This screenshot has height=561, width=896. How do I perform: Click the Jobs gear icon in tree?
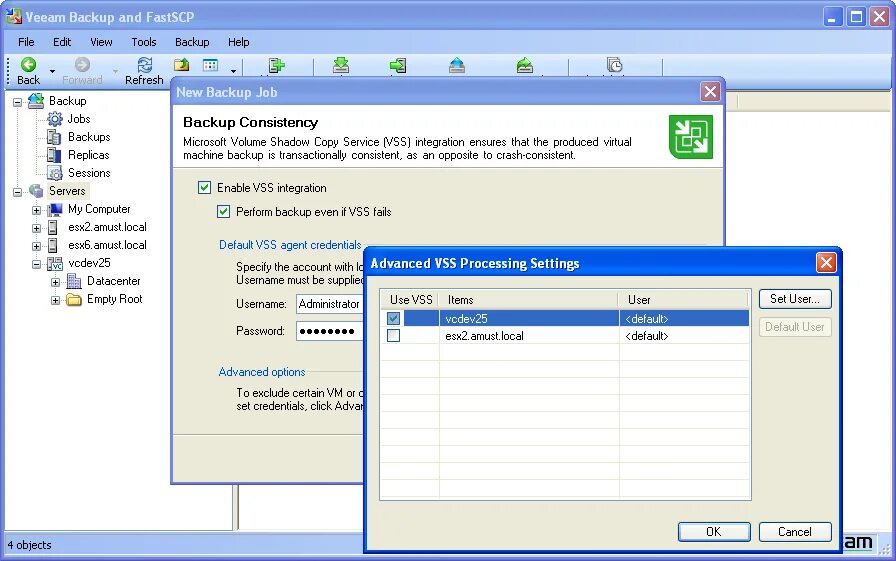tap(55, 119)
